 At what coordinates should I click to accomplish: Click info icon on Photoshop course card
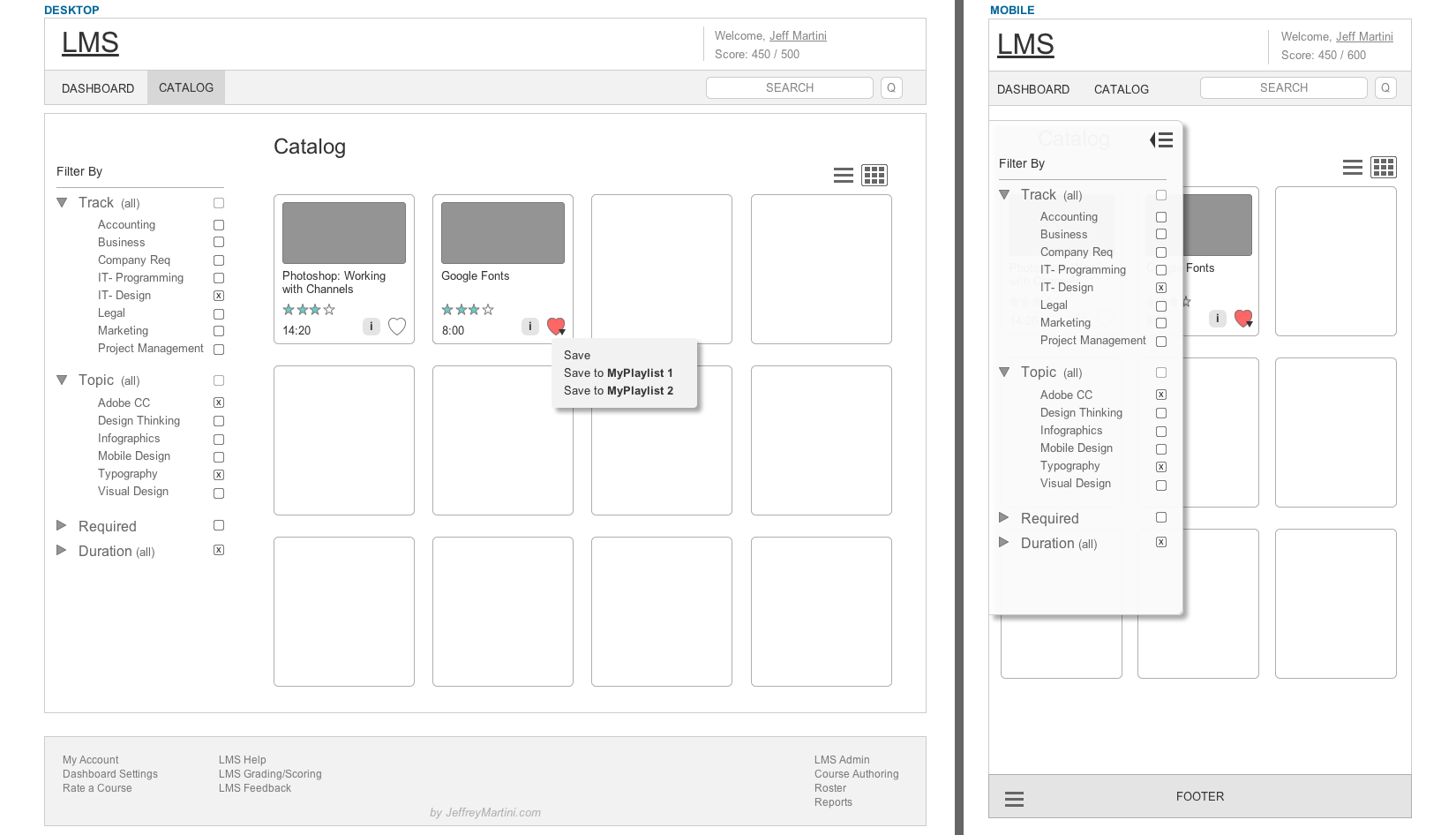372,327
